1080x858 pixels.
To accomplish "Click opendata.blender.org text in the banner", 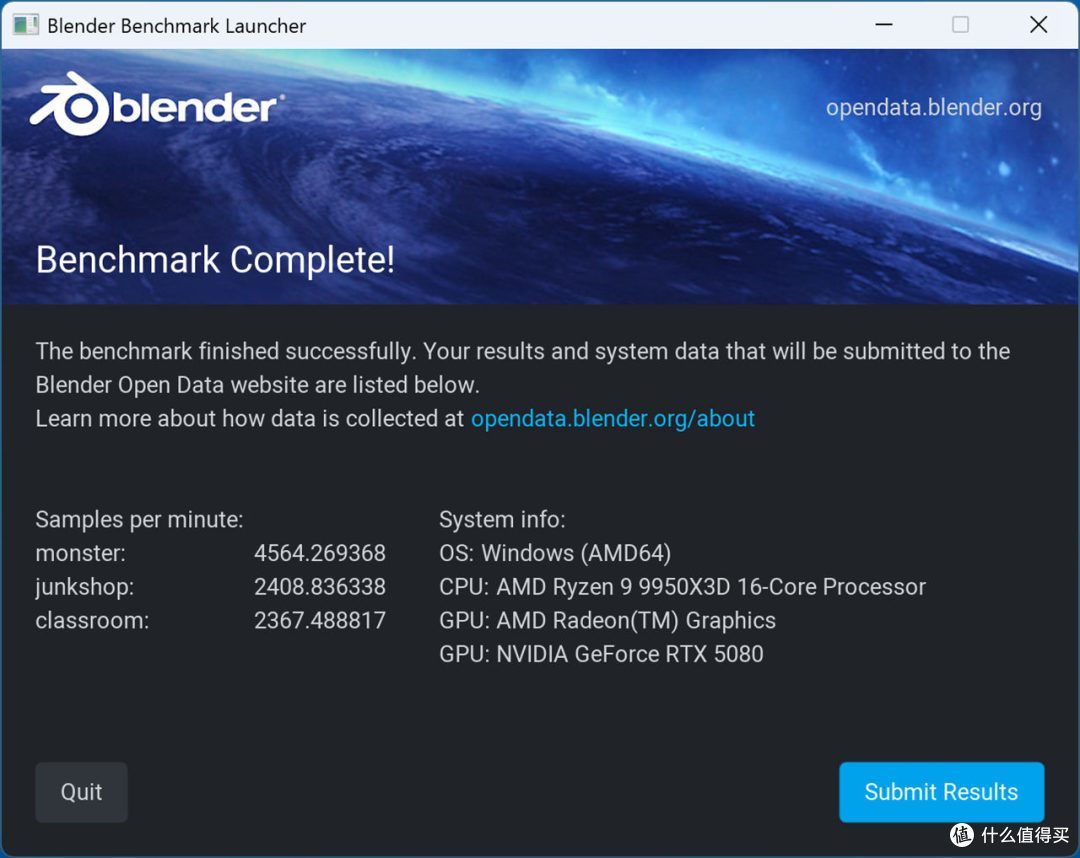I will (x=933, y=107).
